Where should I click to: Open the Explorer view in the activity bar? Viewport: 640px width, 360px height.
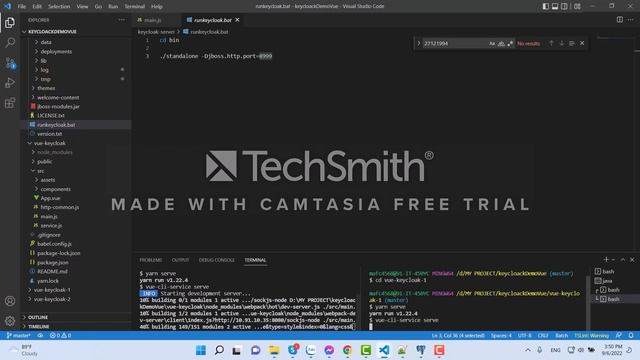tap(10, 22)
